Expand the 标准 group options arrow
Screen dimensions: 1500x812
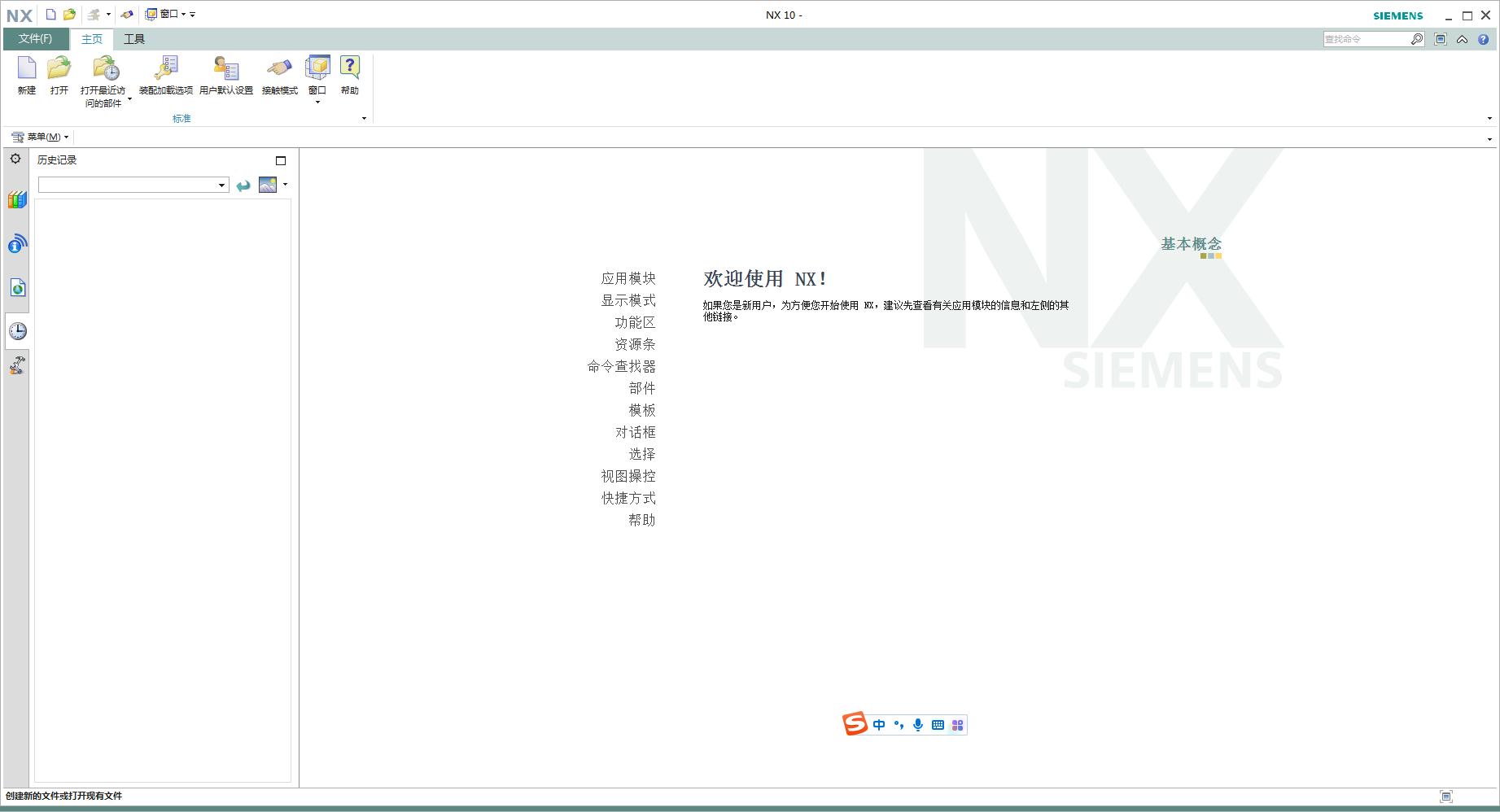tap(364, 119)
